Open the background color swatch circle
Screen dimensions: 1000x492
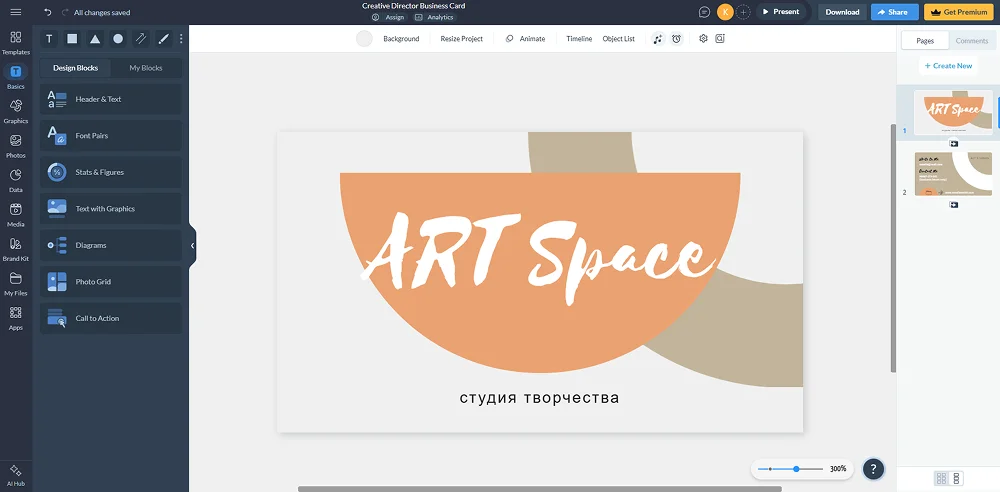[x=364, y=39]
